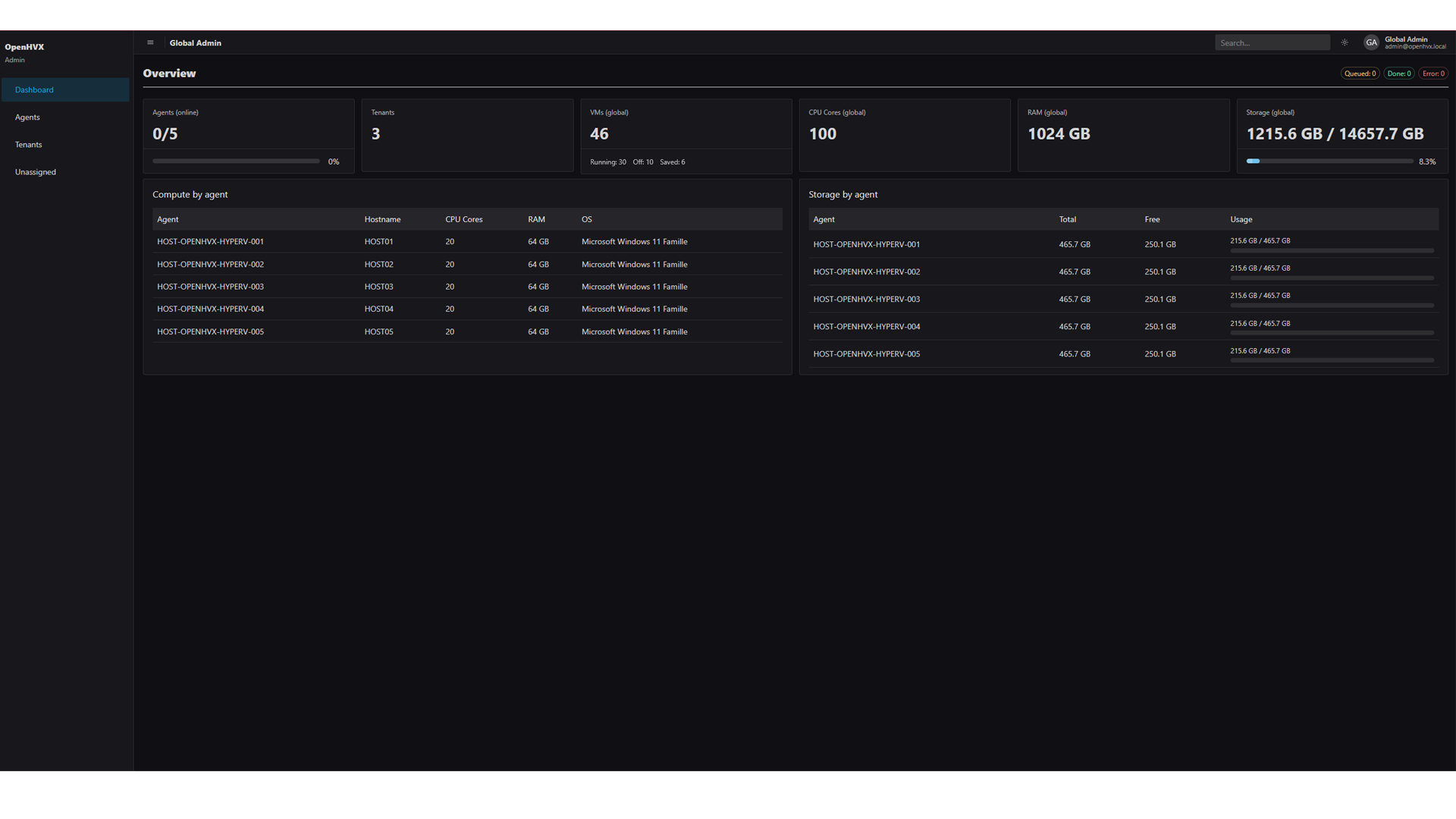Click the Error: 0 status badge
This screenshot has width=1456, height=819.
(x=1433, y=73)
